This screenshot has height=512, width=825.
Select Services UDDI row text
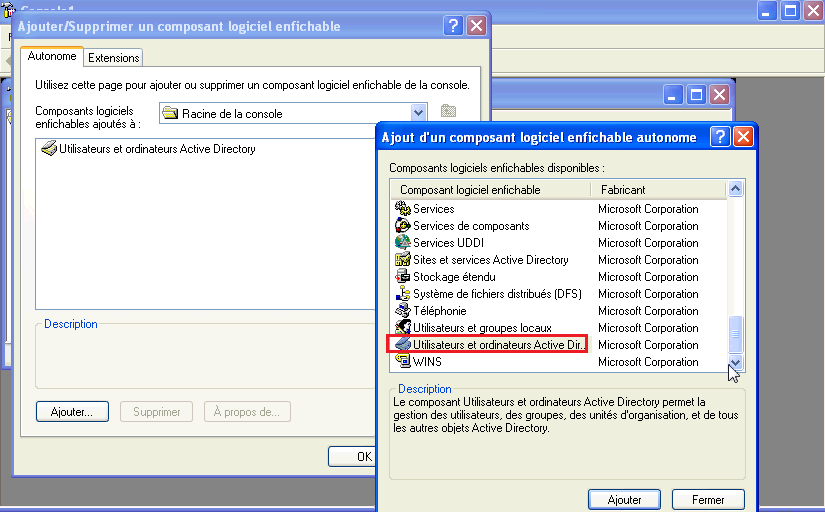[448, 243]
